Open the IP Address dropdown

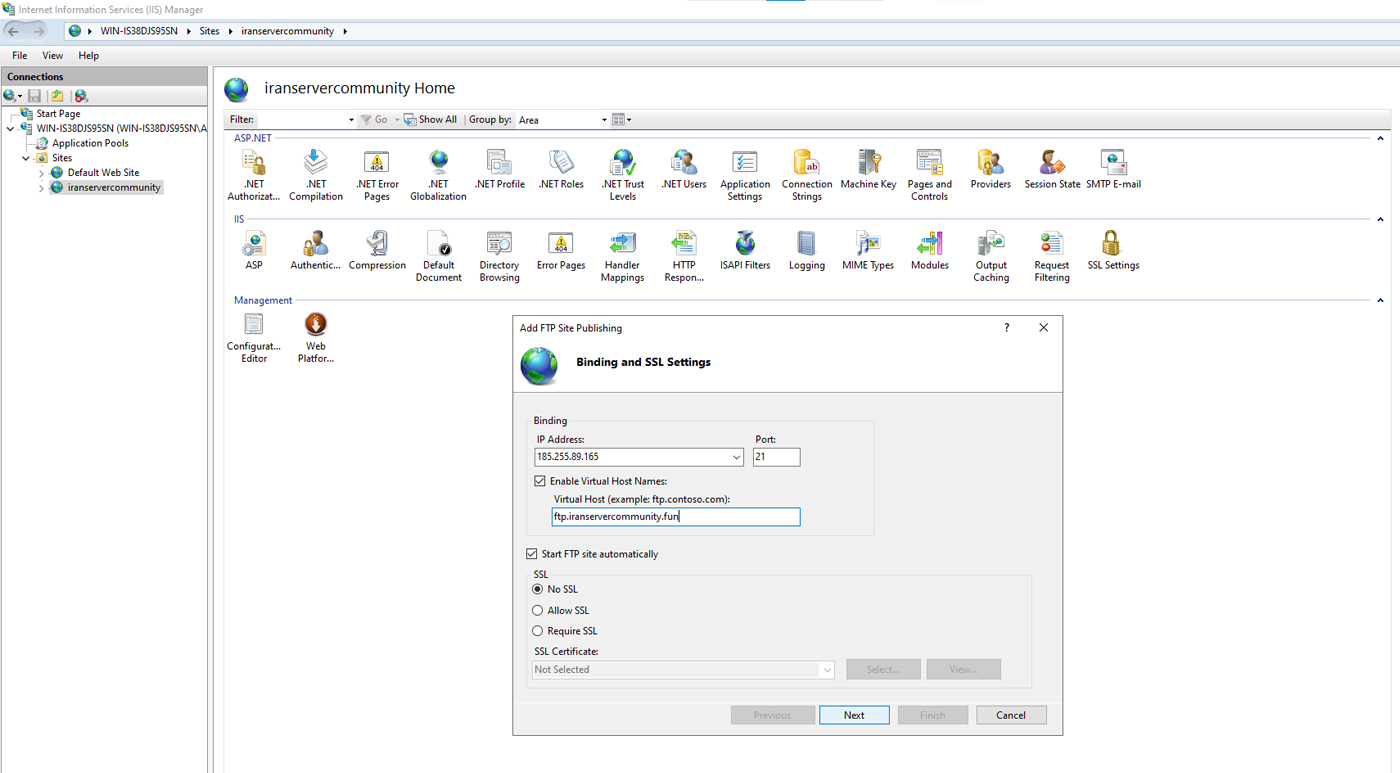point(737,456)
